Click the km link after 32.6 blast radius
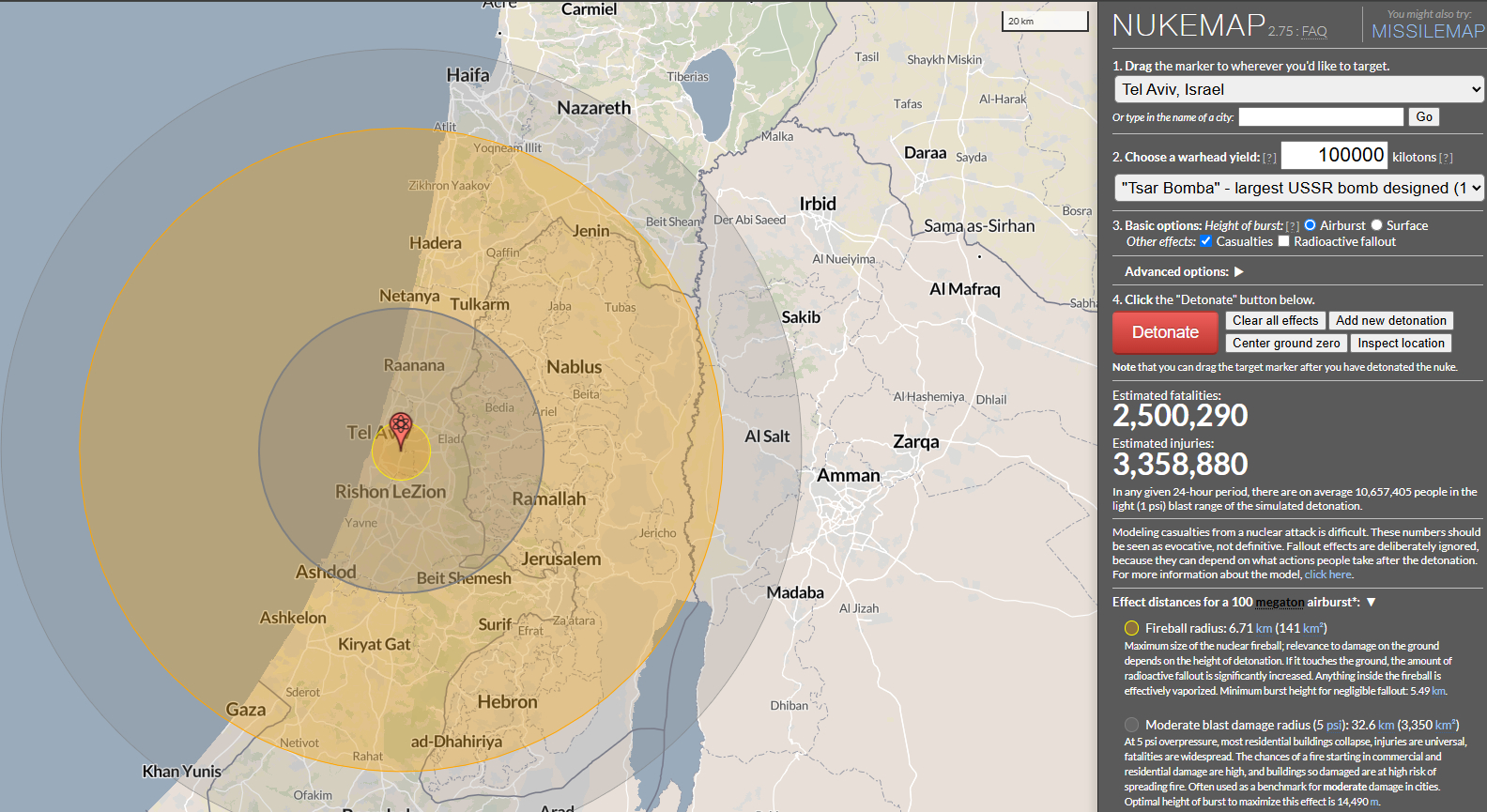The width and height of the screenshot is (1487, 812). pos(1387,725)
